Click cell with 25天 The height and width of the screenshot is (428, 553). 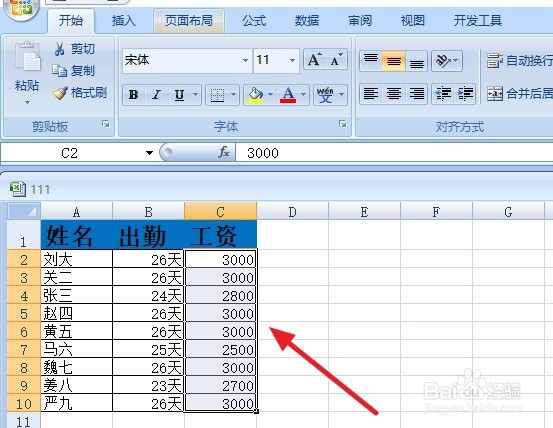click(x=148, y=349)
